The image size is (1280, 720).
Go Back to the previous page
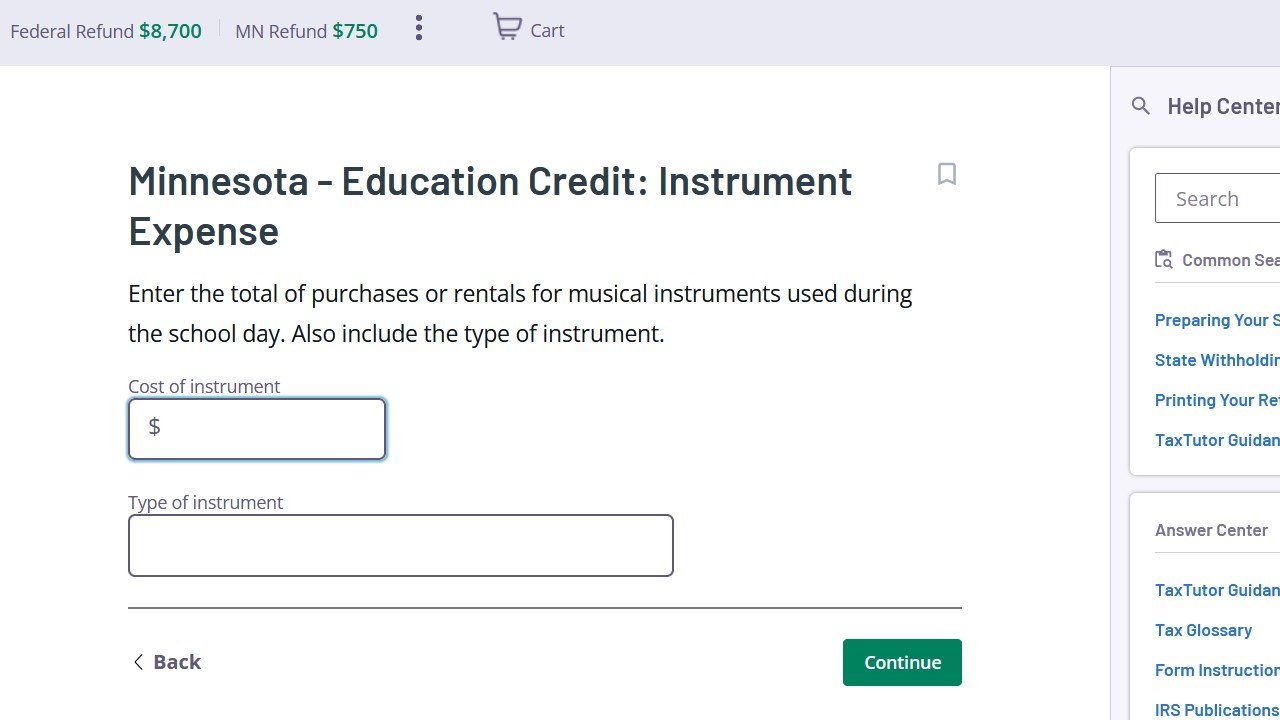point(167,662)
